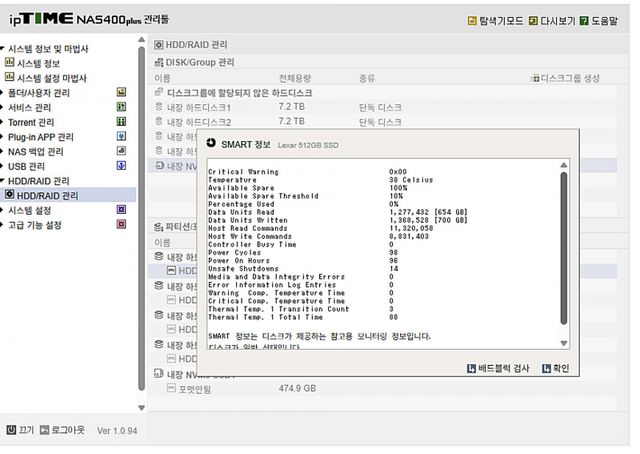Viewport: 640px width, 454px height.
Task: Click the 끄기 power off icon
Action: tap(11, 429)
